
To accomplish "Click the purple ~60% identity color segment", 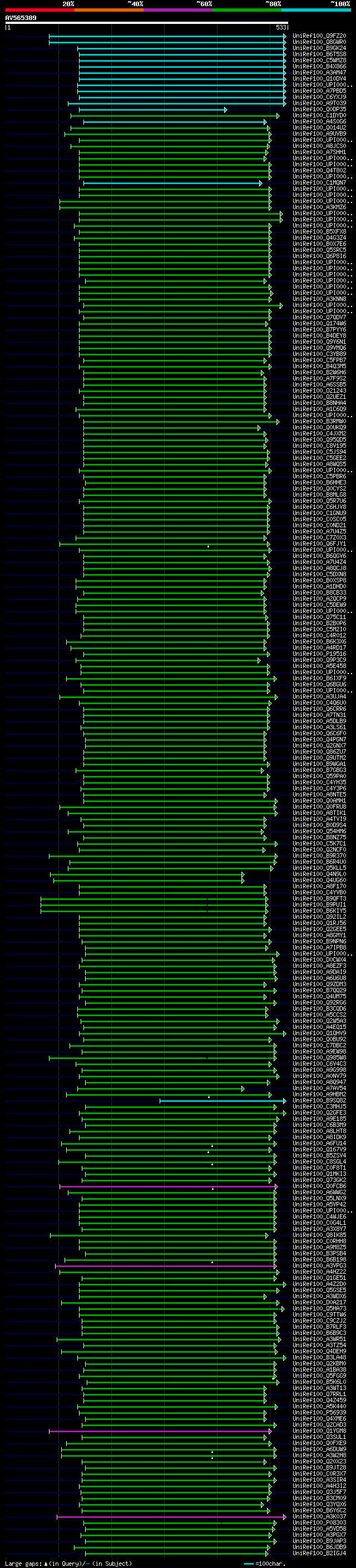I will click(177, 10).
